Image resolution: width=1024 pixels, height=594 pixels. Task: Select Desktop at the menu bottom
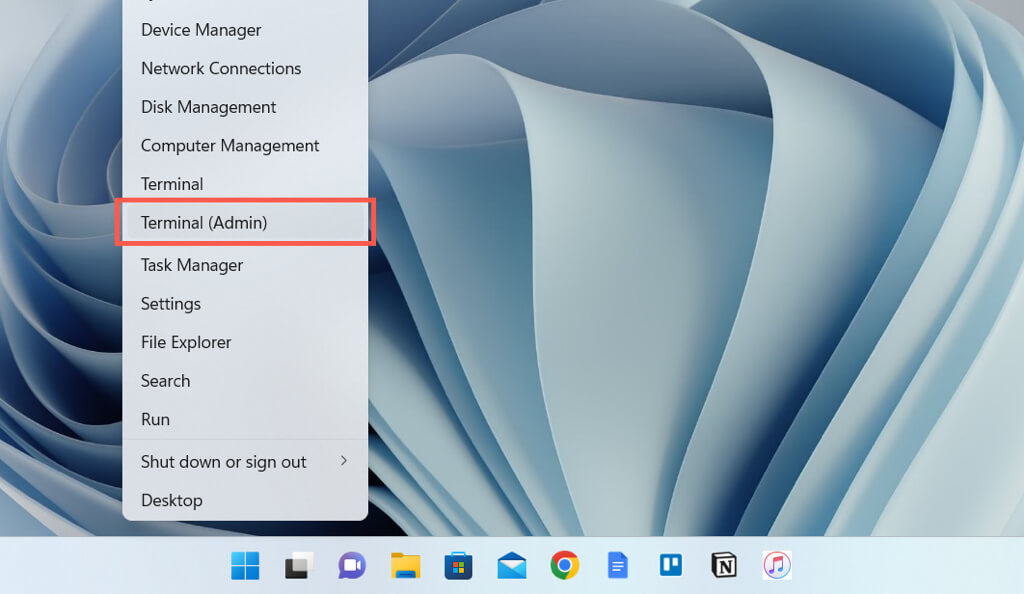coord(245,500)
